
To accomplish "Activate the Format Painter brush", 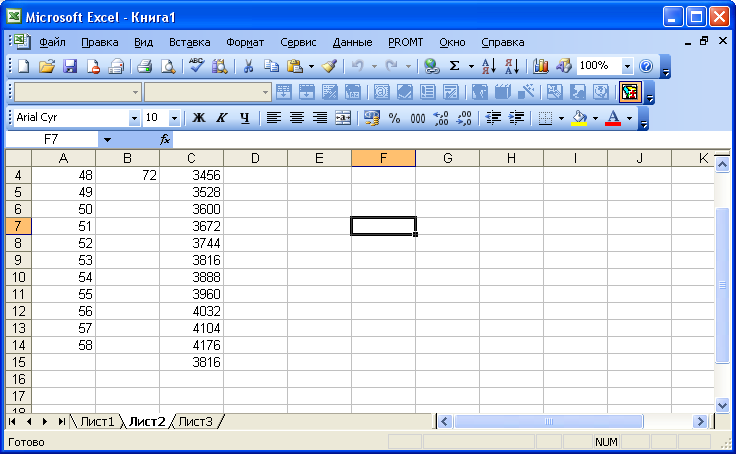I will 330,66.
